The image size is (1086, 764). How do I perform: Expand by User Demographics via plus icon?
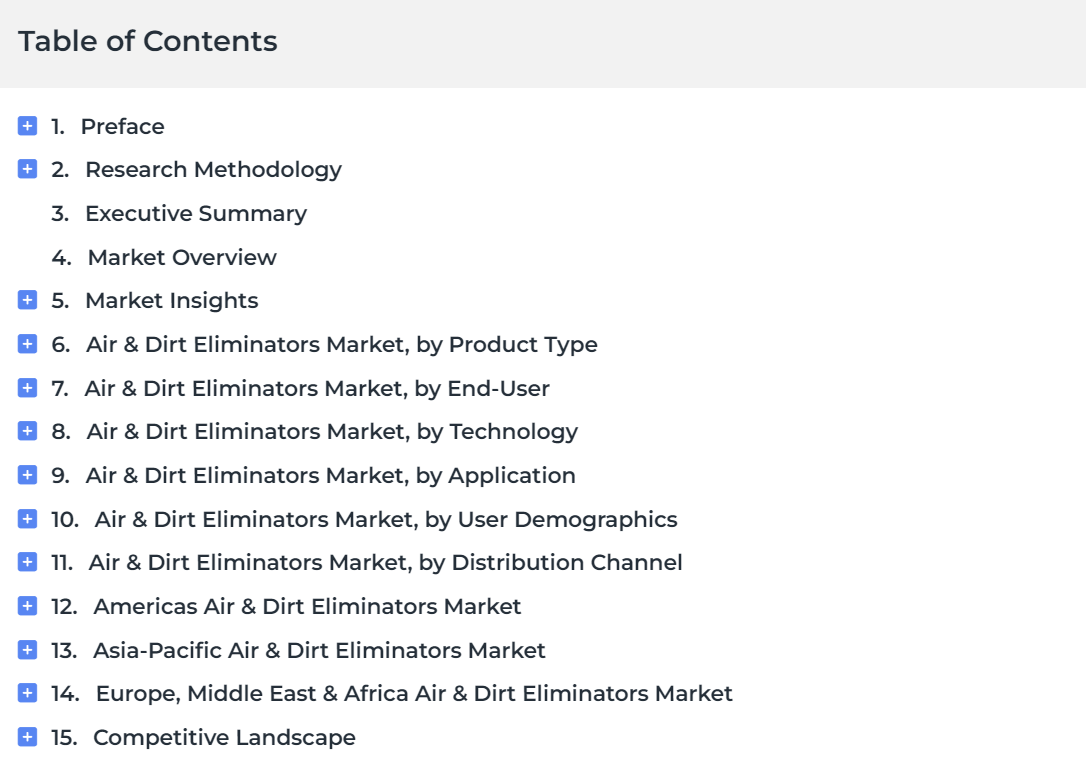[x=27, y=519]
